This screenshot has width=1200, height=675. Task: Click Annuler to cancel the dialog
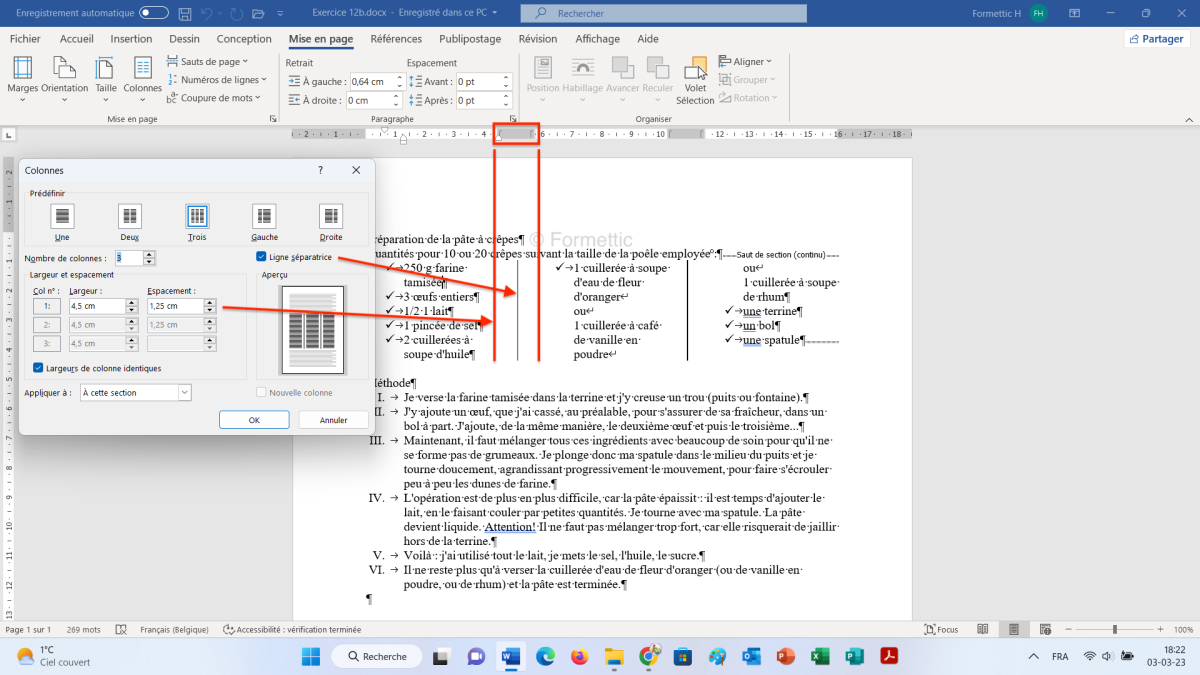[x=333, y=420]
